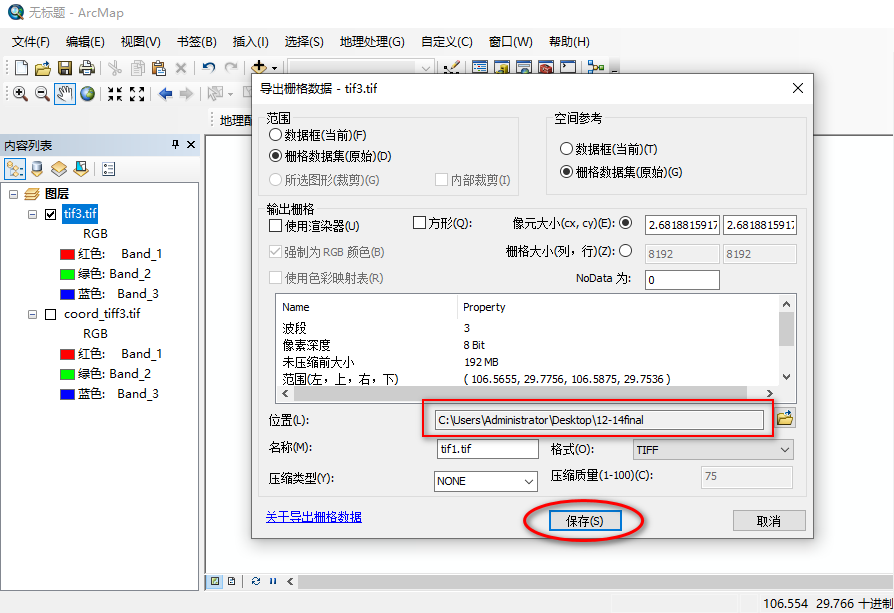Open the compression type NONE dropdown

tap(487, 481)
